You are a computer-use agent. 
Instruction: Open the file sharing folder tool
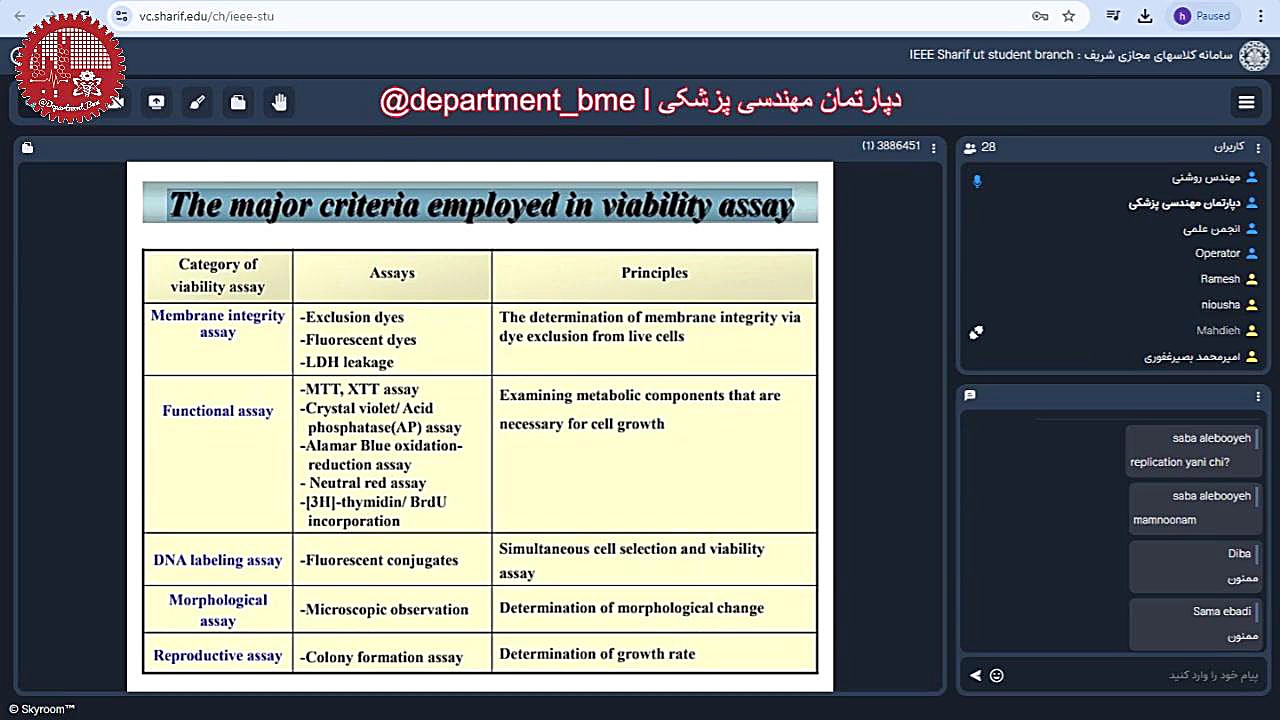[238, 102]
